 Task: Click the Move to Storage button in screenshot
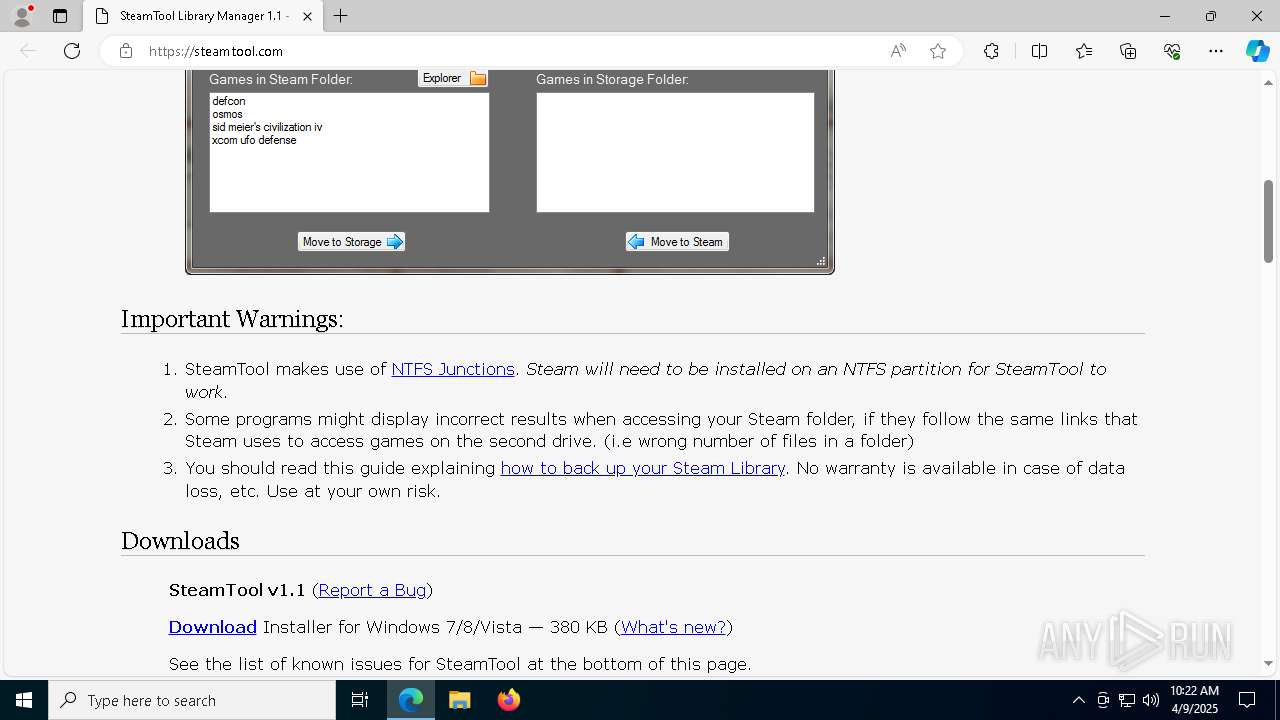tap(351, 242)
